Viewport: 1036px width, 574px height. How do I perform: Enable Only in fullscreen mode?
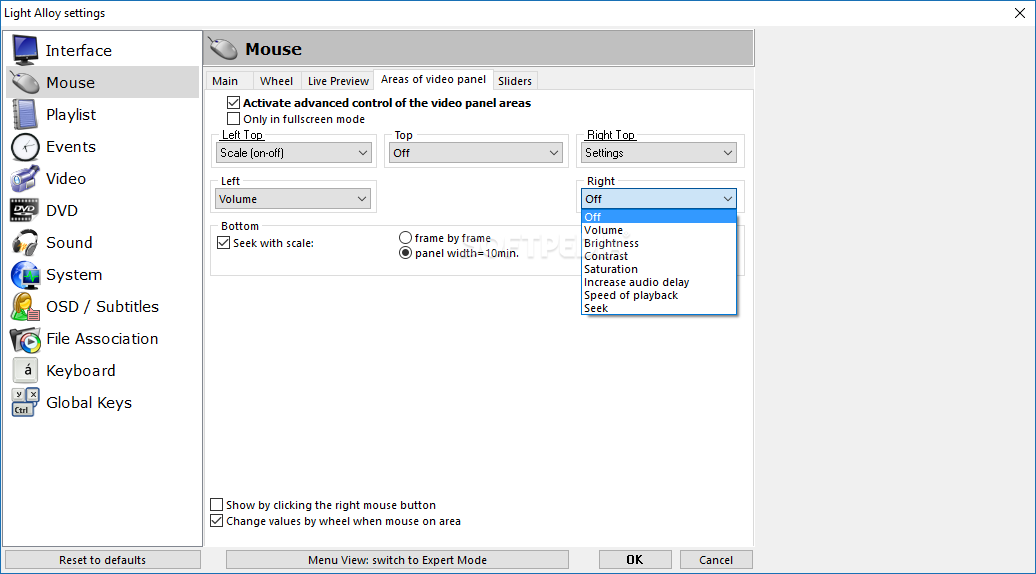pyautogui.click(x=233, y=119)
